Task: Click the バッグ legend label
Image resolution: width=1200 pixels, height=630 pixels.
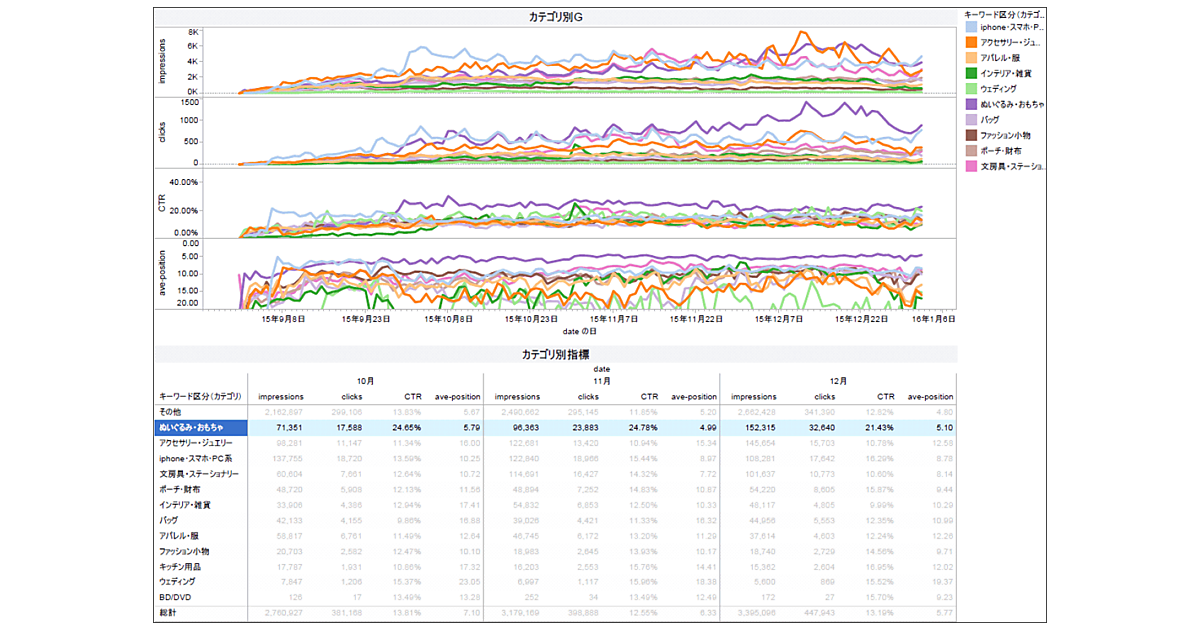Action: pos(990,120)
